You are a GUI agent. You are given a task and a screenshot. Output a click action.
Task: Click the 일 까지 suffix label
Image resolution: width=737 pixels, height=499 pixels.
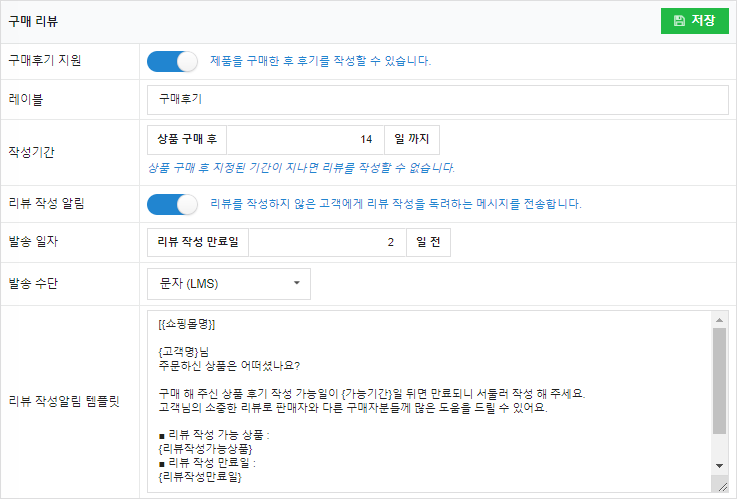coord(411,139)
